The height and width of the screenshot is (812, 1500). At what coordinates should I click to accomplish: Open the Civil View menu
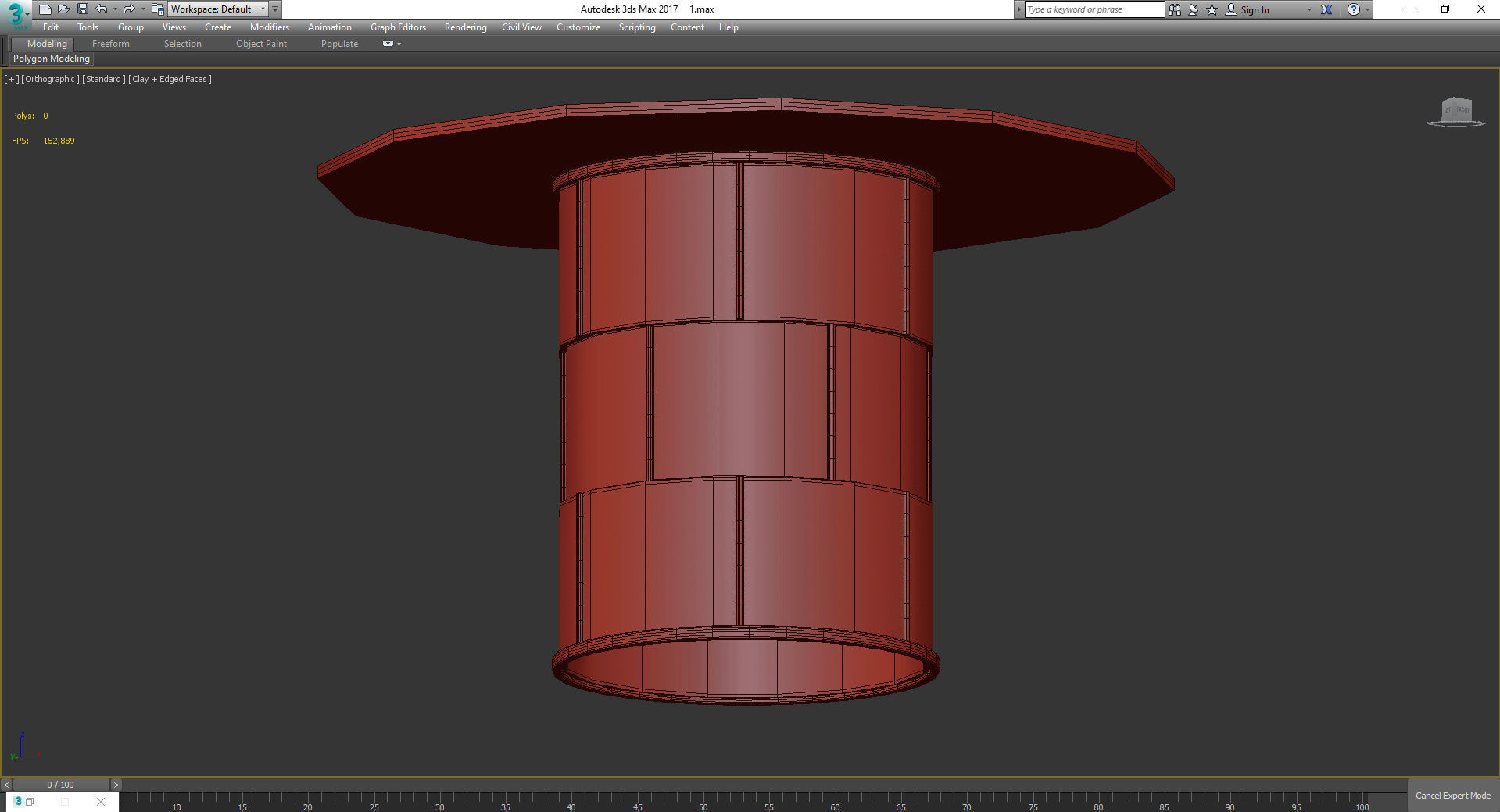[x=521, y=27]
